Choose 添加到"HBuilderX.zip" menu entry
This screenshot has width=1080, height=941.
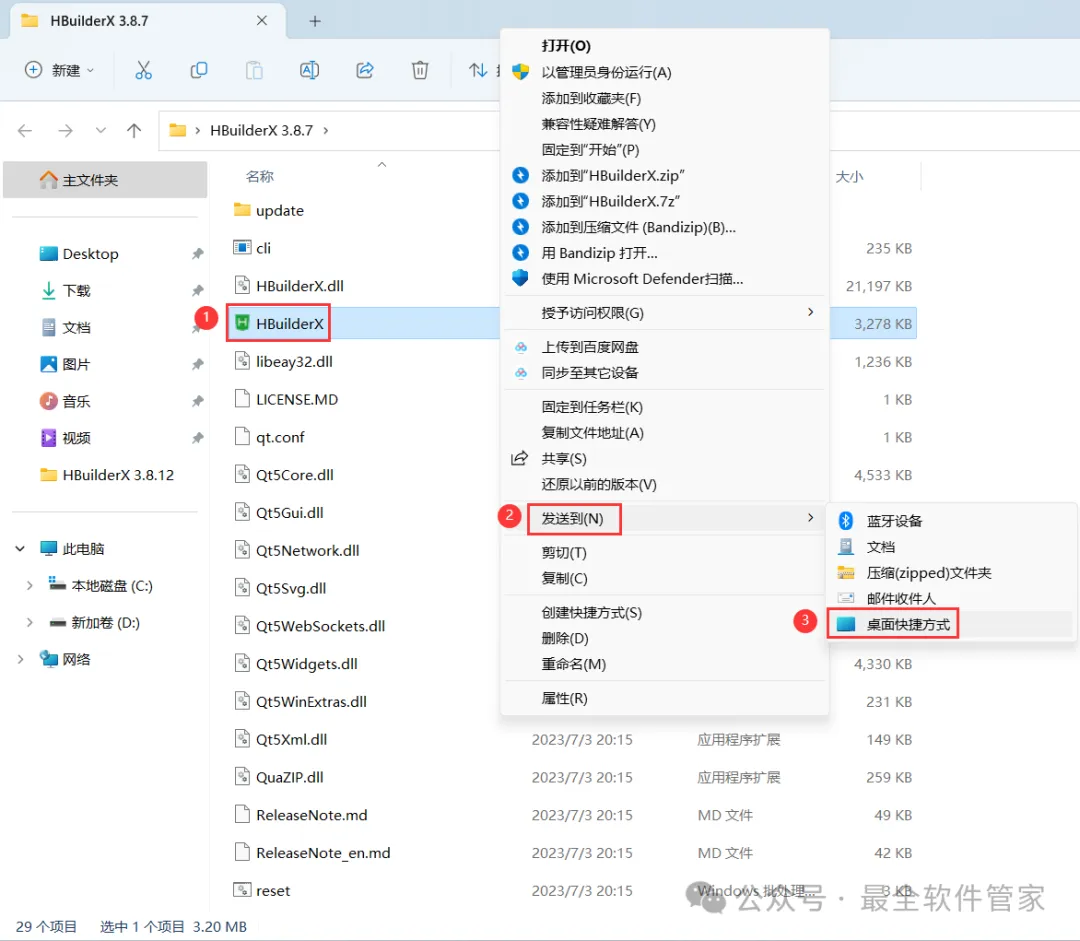[613, 176]
